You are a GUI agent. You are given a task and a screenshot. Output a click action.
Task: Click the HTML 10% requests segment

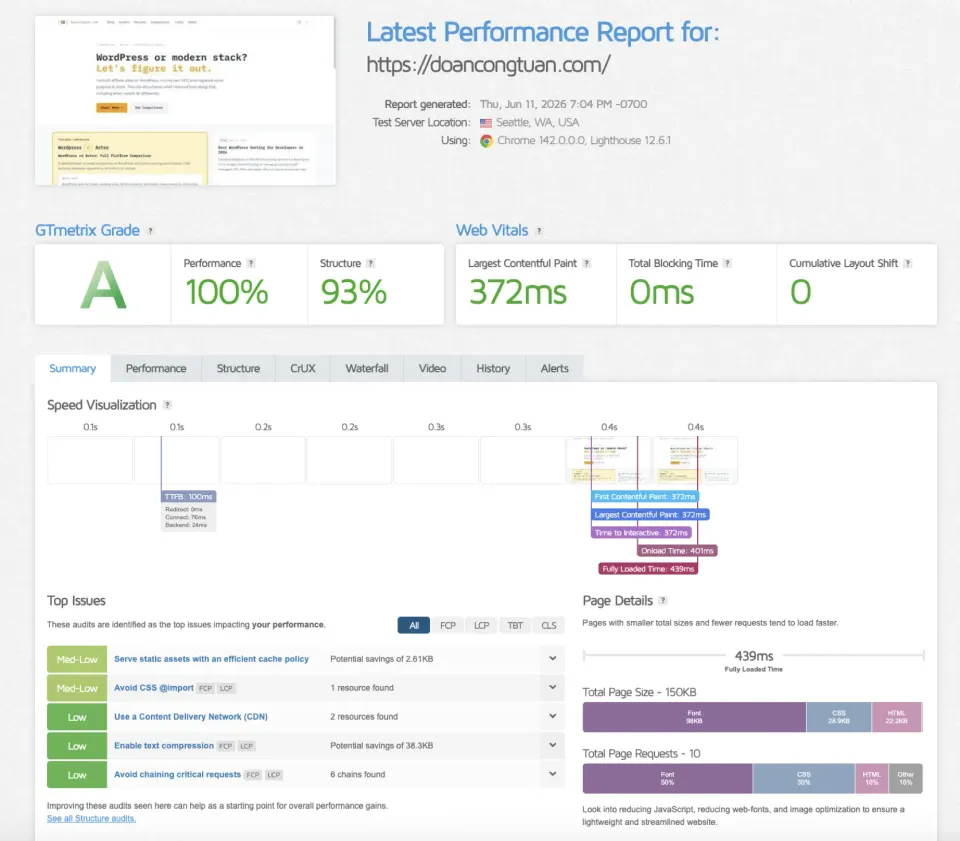872,779
